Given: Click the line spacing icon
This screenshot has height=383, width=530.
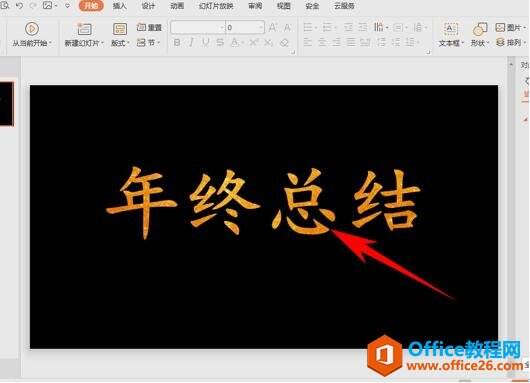Looking at the screenshot, I should point(418,27).
